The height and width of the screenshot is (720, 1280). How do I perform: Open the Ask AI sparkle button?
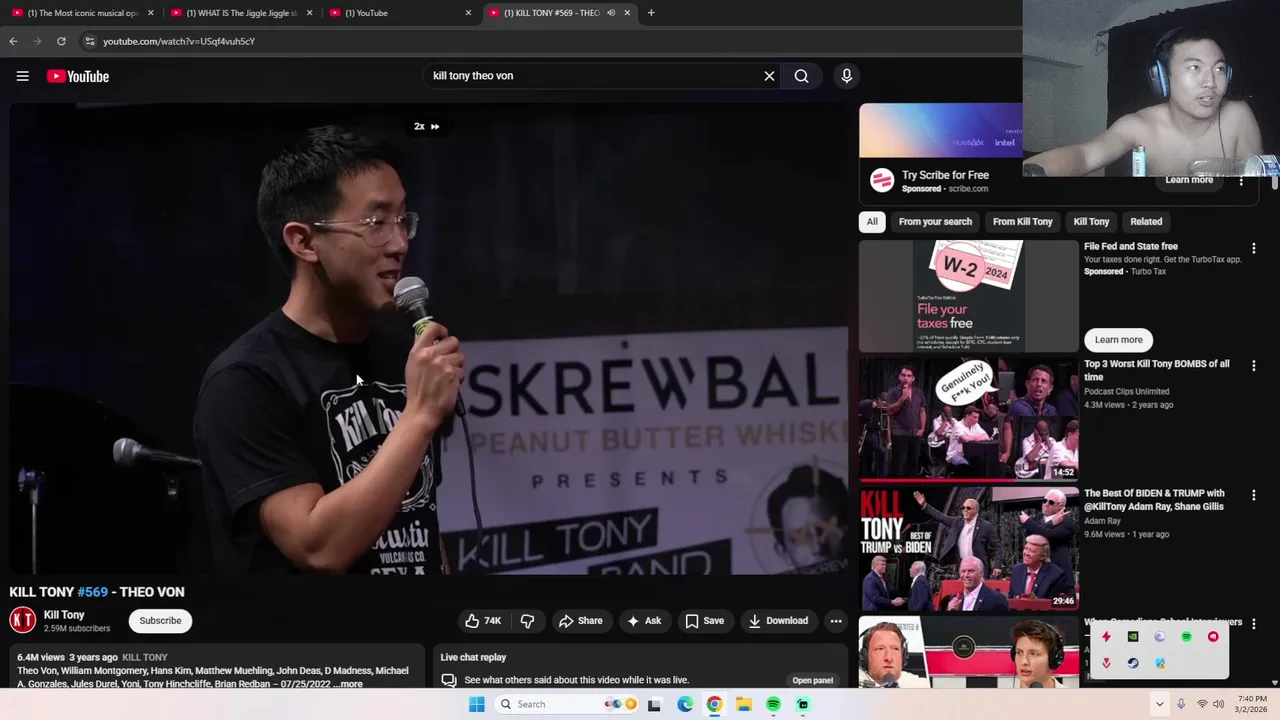pyautogui.click(x=644, y=621)
